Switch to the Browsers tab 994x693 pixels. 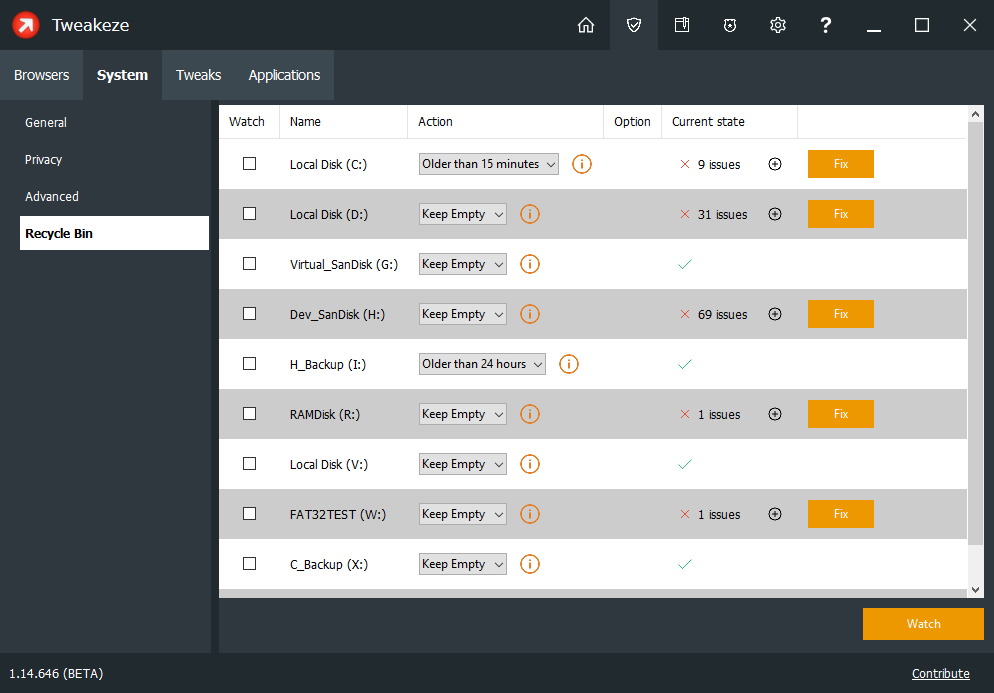pyautogui.click(x=41, y=75)
